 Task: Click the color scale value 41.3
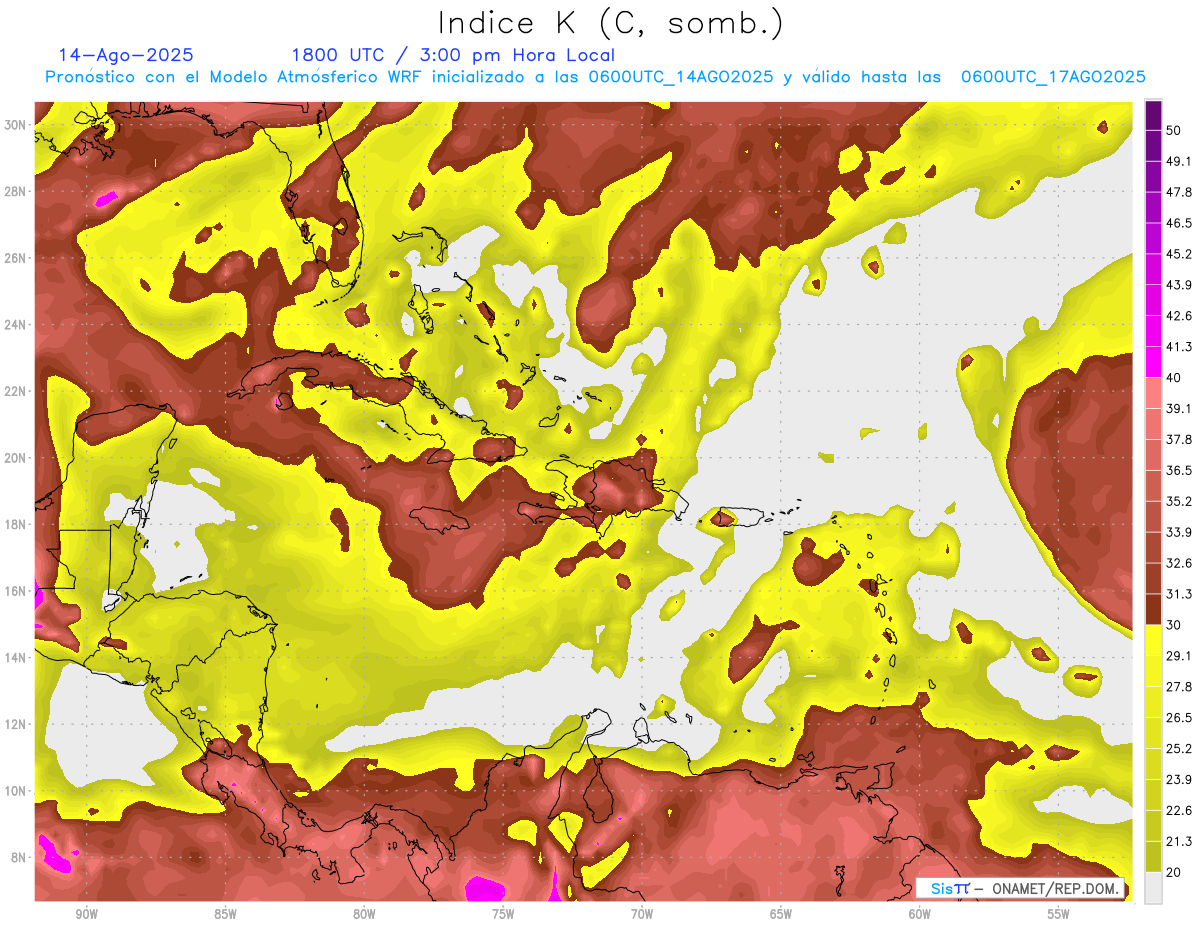[1179, 347]
